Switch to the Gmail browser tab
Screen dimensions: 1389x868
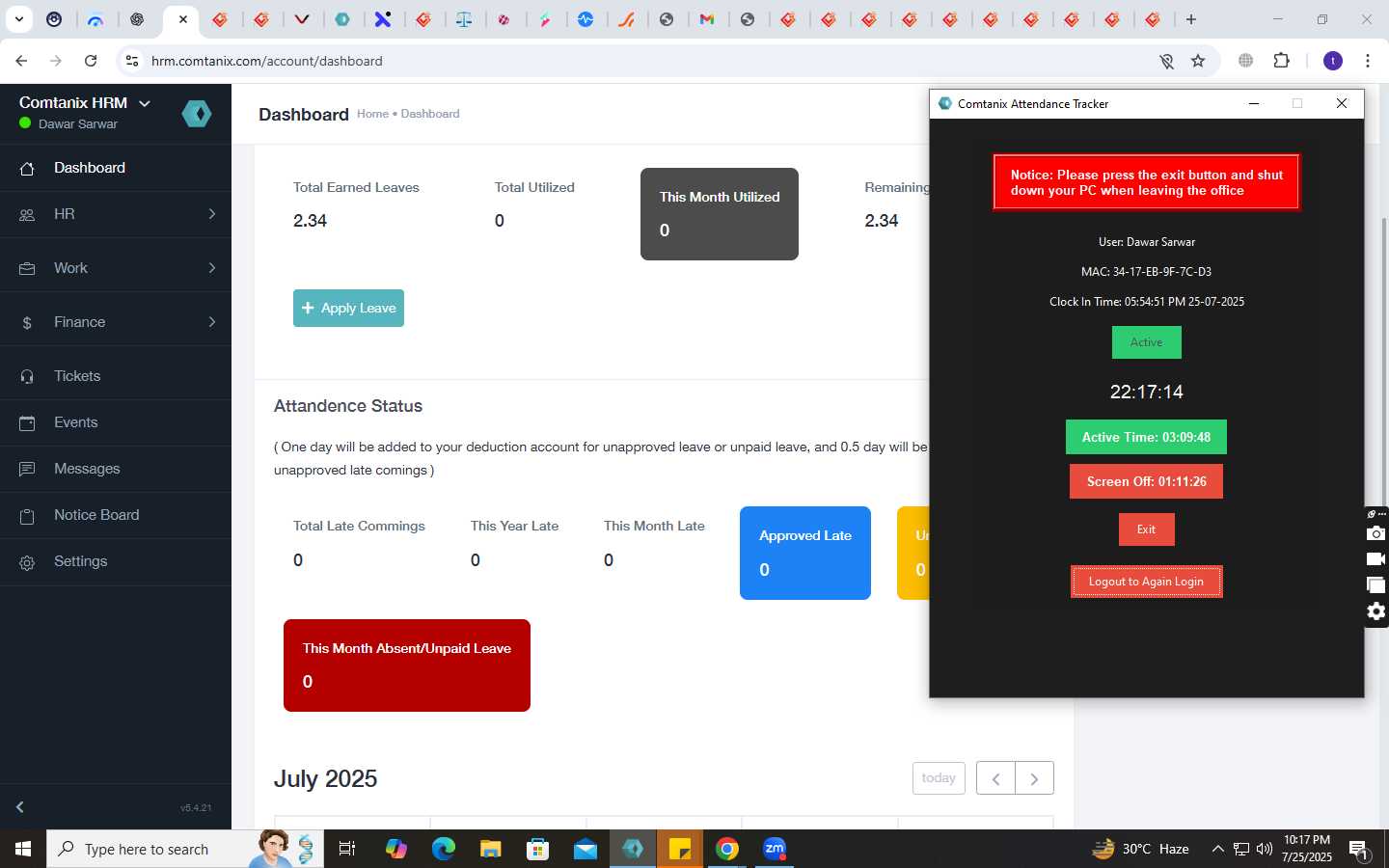coord(707,19)
